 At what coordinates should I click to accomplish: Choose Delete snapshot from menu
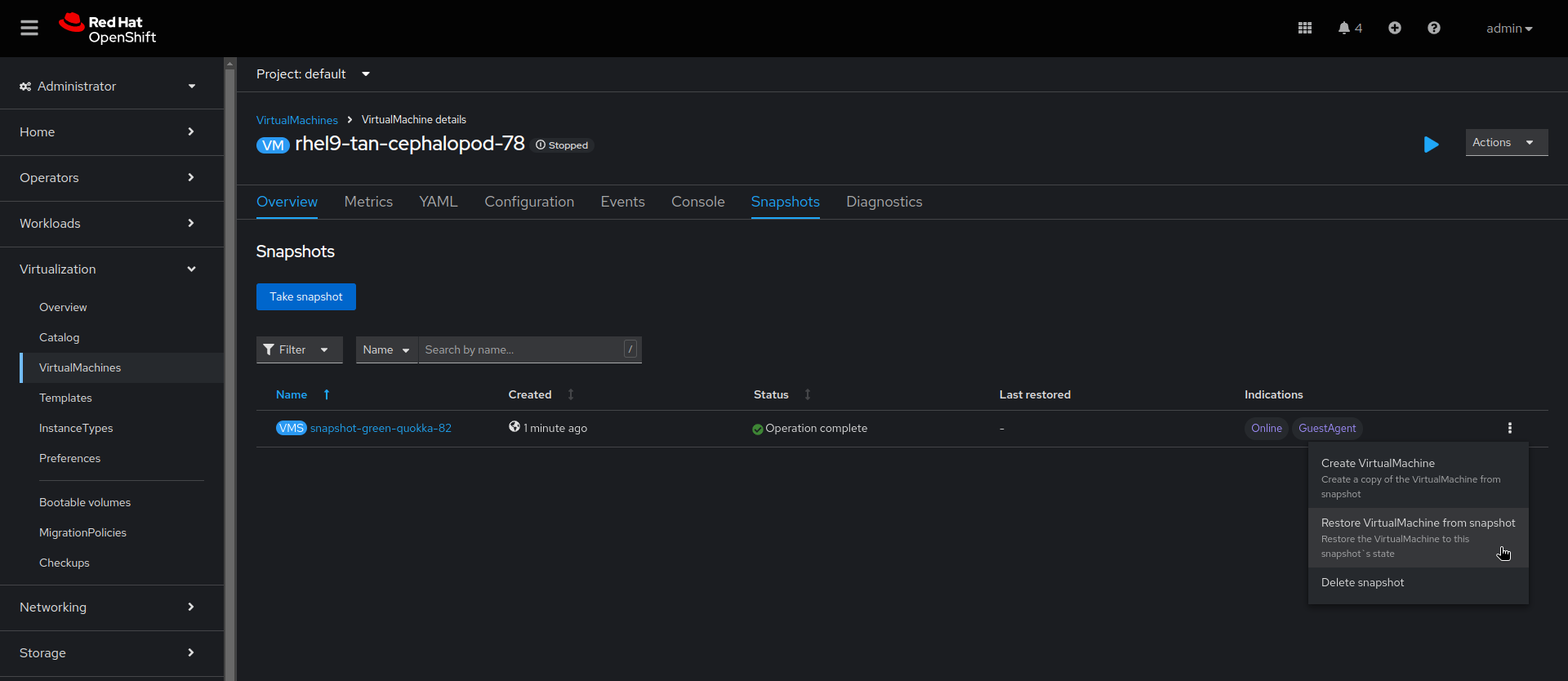(x=1362, y=582)
